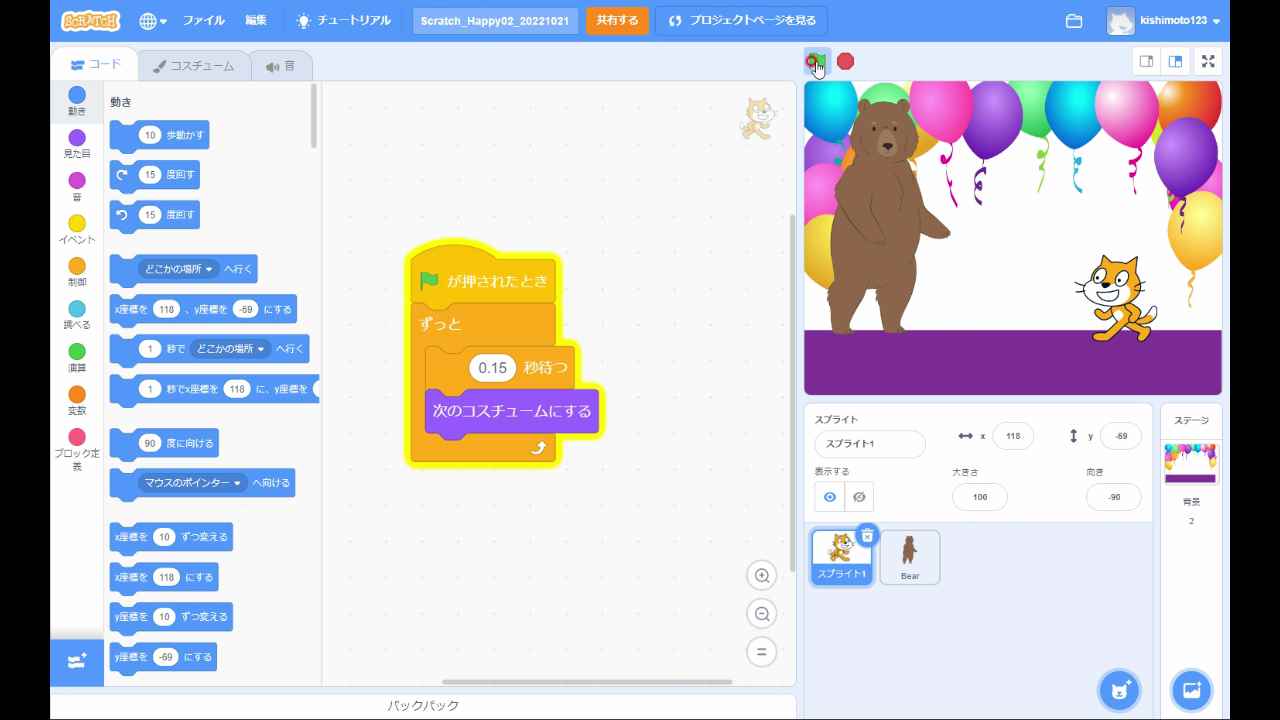Show the sprite with eye icon
This screenshot has width=1280, height=720.
tap(830, 497)
